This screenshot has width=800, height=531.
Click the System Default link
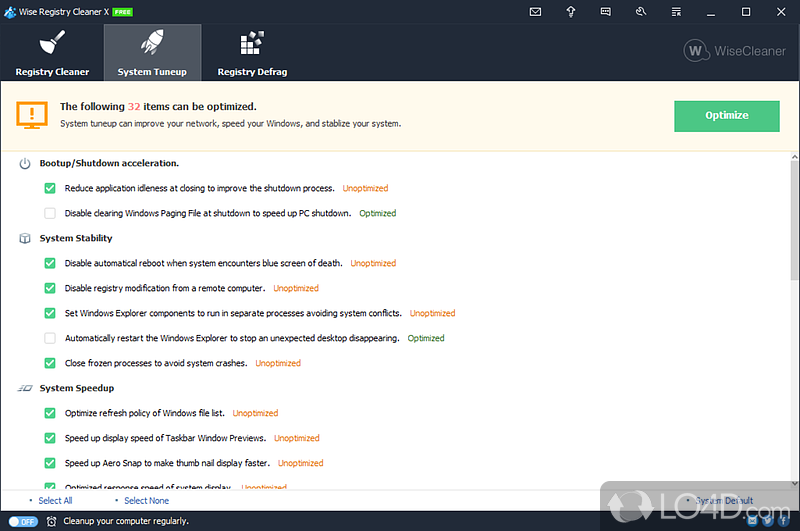(724, 501)
